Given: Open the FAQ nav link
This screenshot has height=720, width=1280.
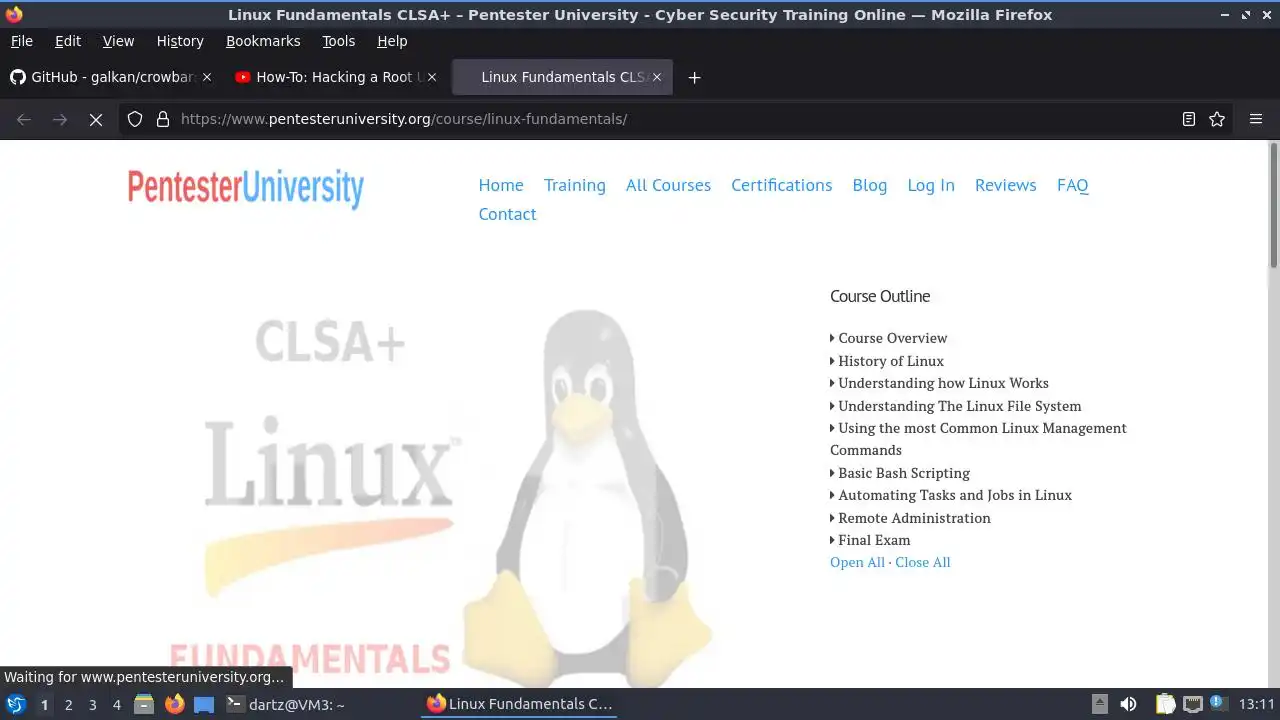Looking at the screenshot, I should pos(1073,185).
